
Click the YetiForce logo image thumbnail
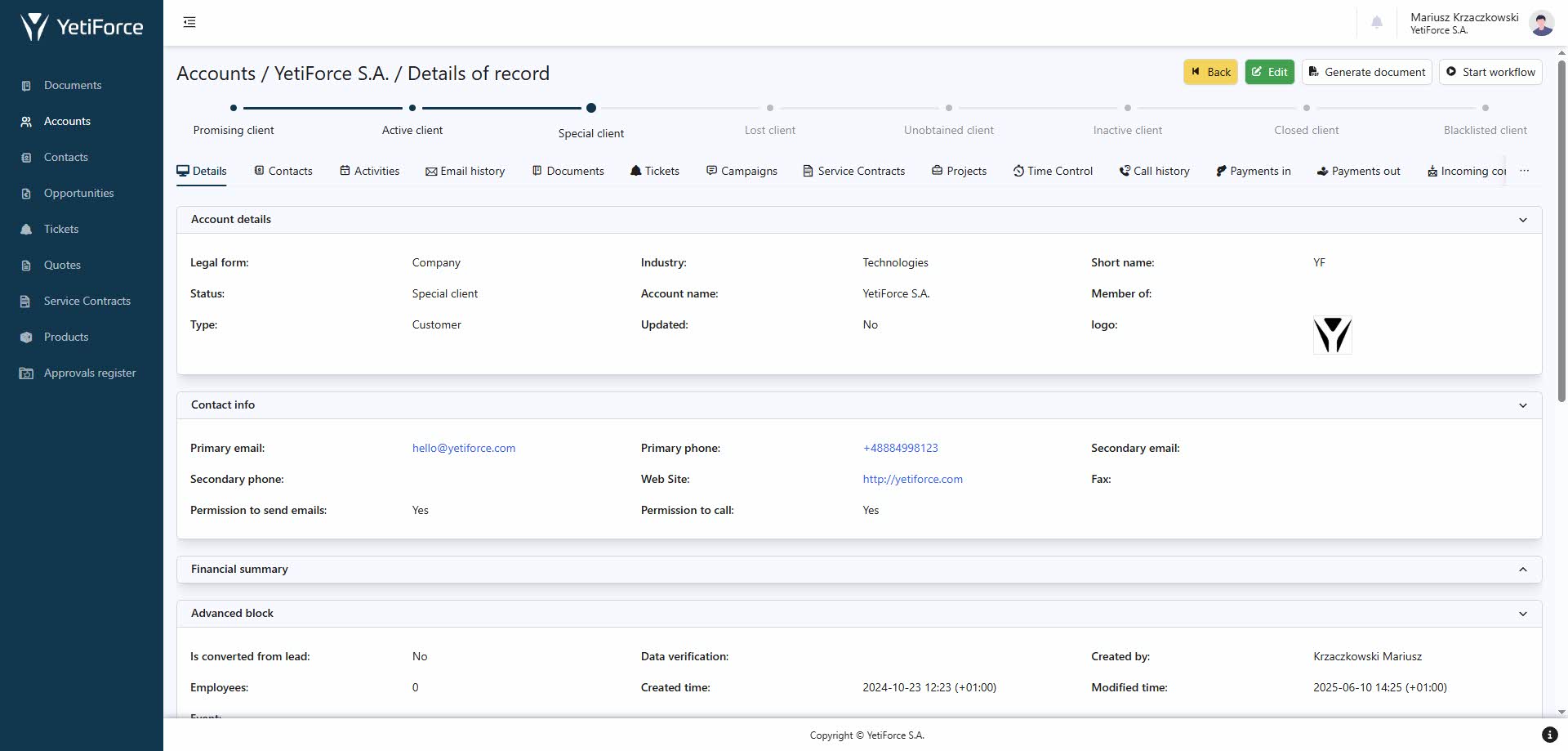1332,335
